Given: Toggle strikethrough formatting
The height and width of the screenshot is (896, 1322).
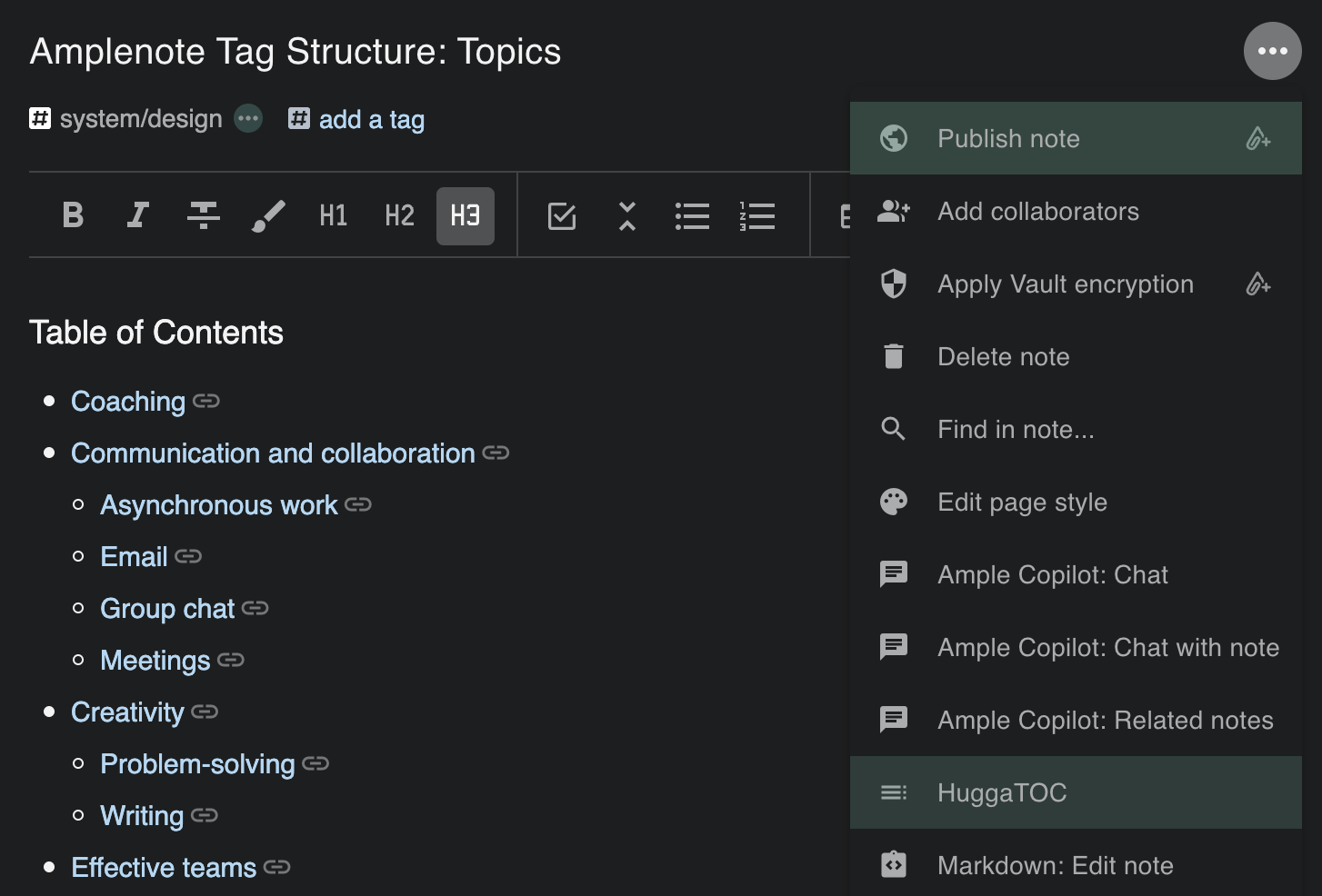Looking at the screenshot, I should pyautogui.click(x=203, y=215).
